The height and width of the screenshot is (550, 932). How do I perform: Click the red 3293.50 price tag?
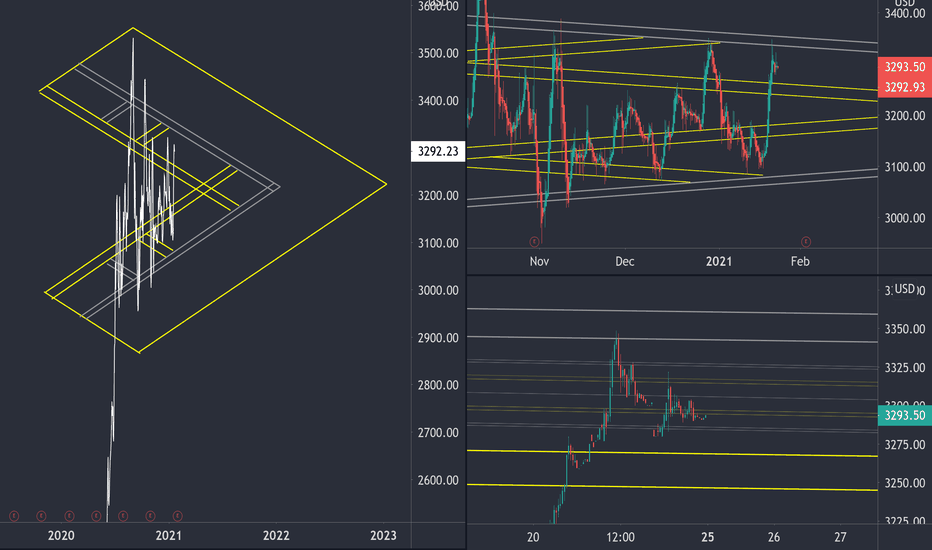click(x=905, y=67)
